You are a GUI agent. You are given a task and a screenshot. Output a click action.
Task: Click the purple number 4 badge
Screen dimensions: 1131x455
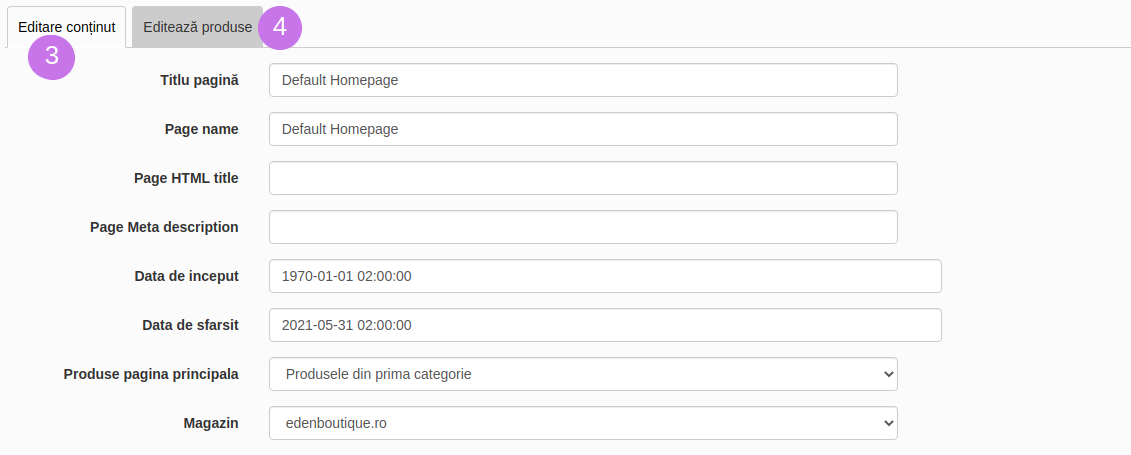tap(280, 27)
